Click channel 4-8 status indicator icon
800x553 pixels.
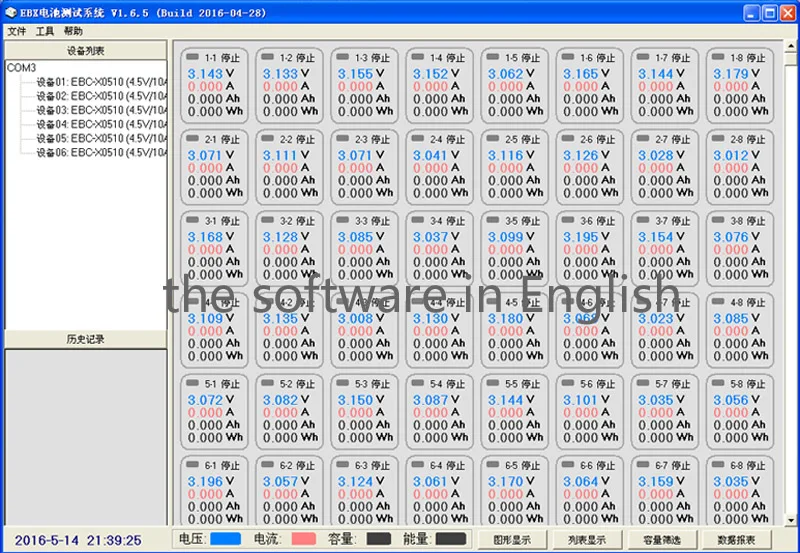tap(718, 301)
